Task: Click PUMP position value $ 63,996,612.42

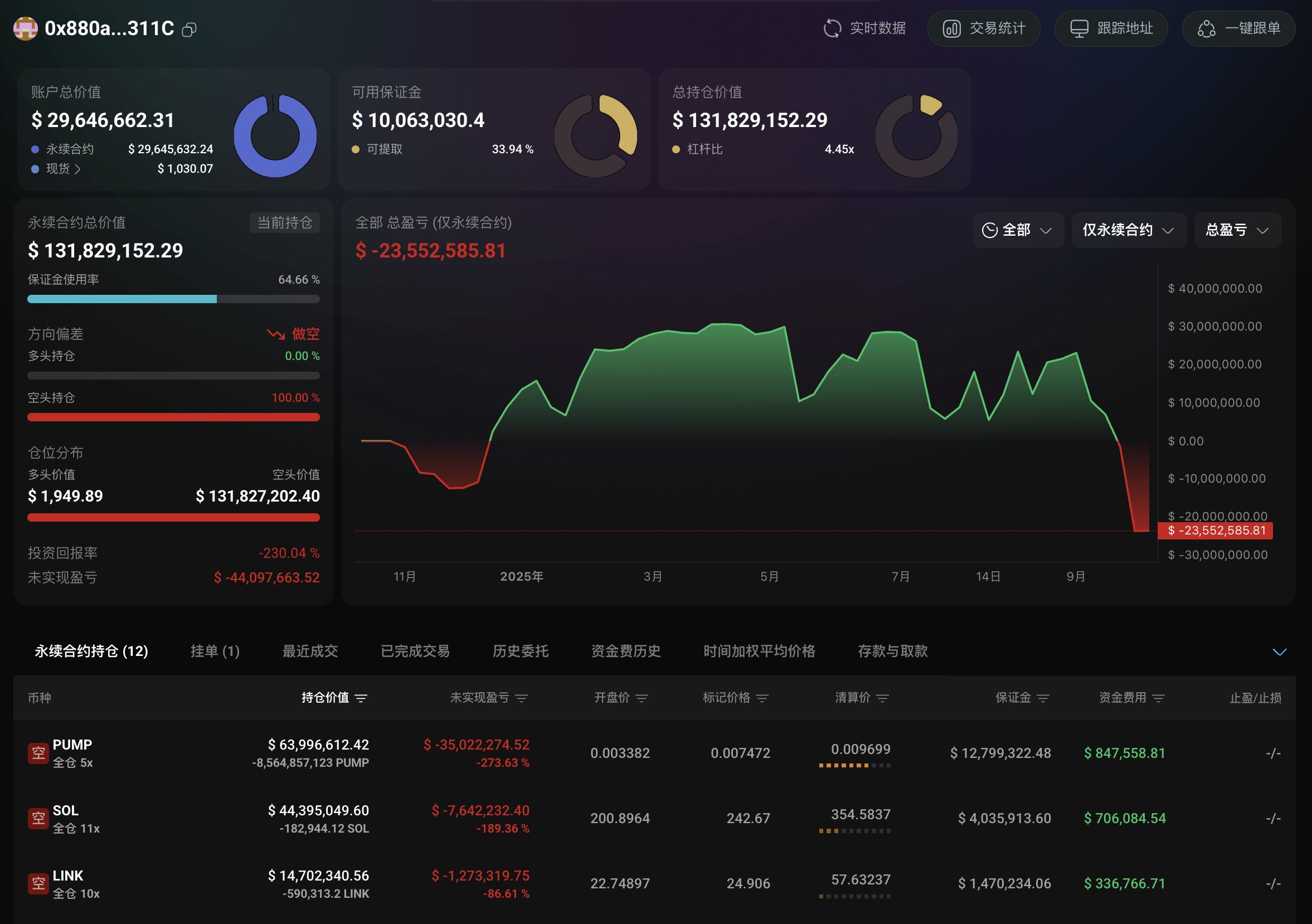Action: [318, 745]
